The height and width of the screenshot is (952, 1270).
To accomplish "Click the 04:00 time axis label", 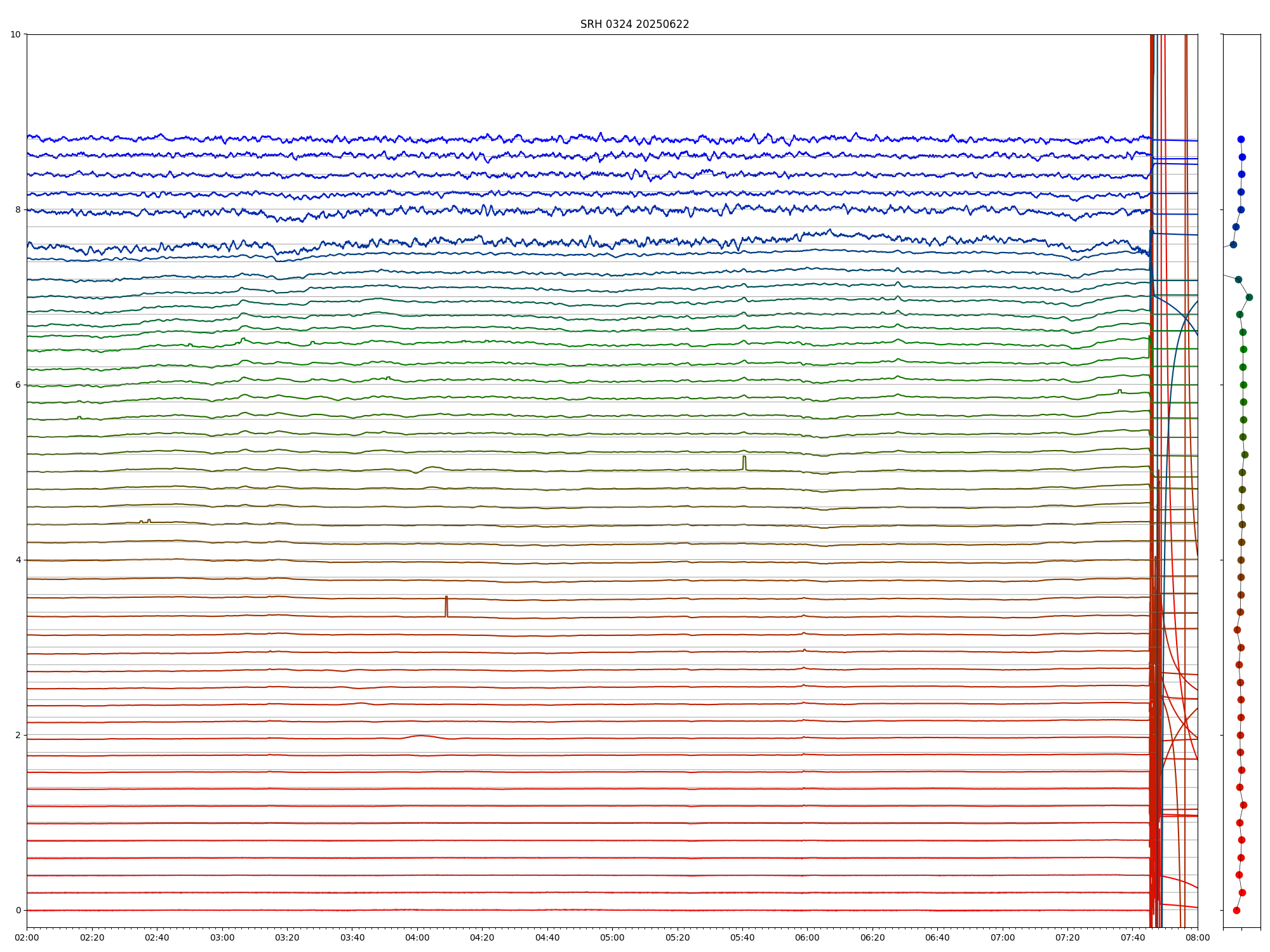I will (417, 937).
